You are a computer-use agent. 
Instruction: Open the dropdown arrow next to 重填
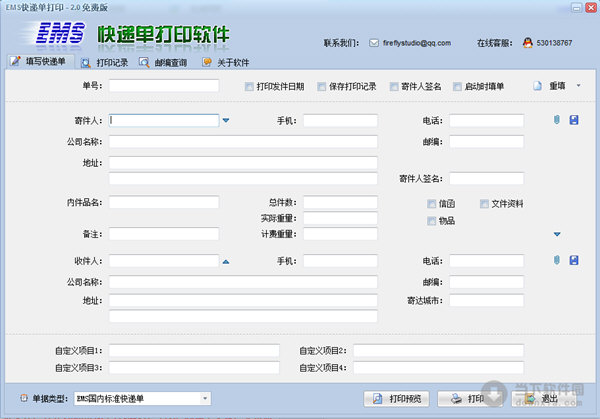point(579,86)
